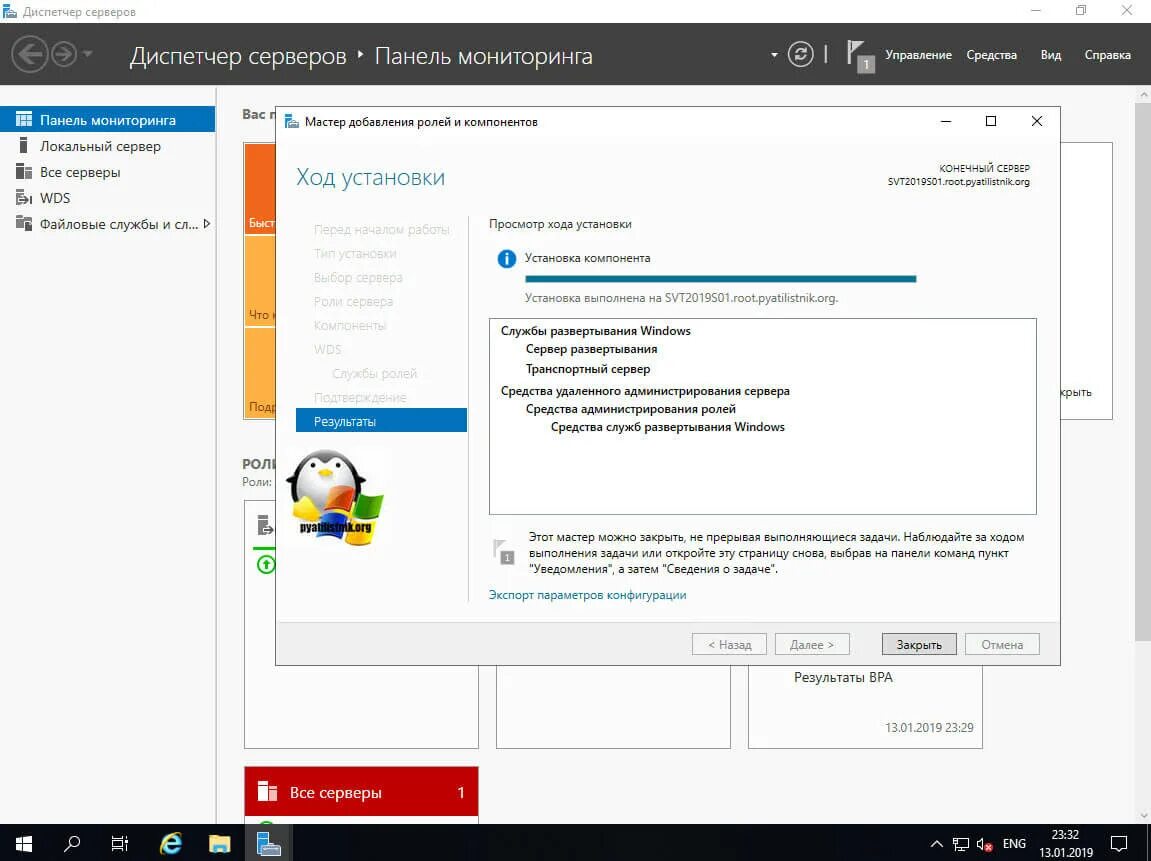The image size is (1151, 861).
Task: Open taskbar search magnifier
Action: point(72,843)
